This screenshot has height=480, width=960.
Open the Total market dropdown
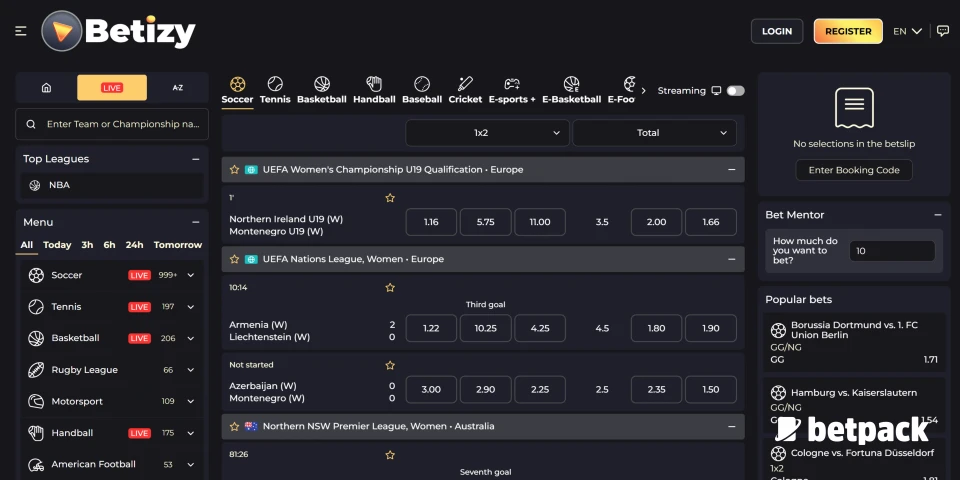(x=654, y=133)
